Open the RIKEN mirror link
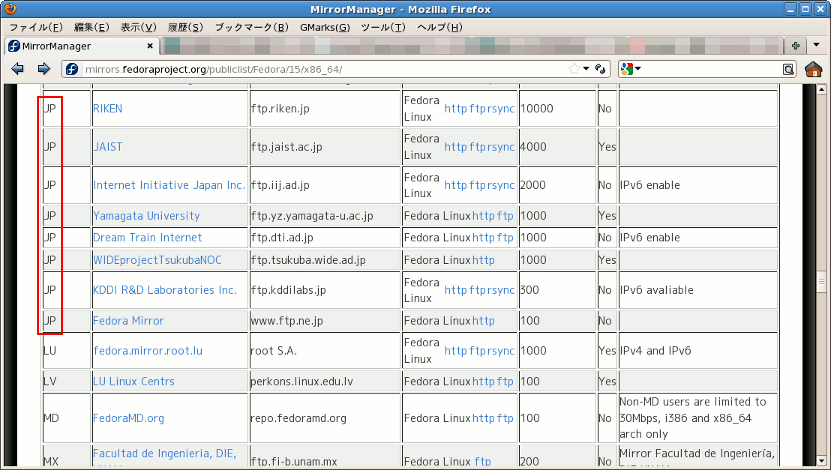 pos(108,108)
